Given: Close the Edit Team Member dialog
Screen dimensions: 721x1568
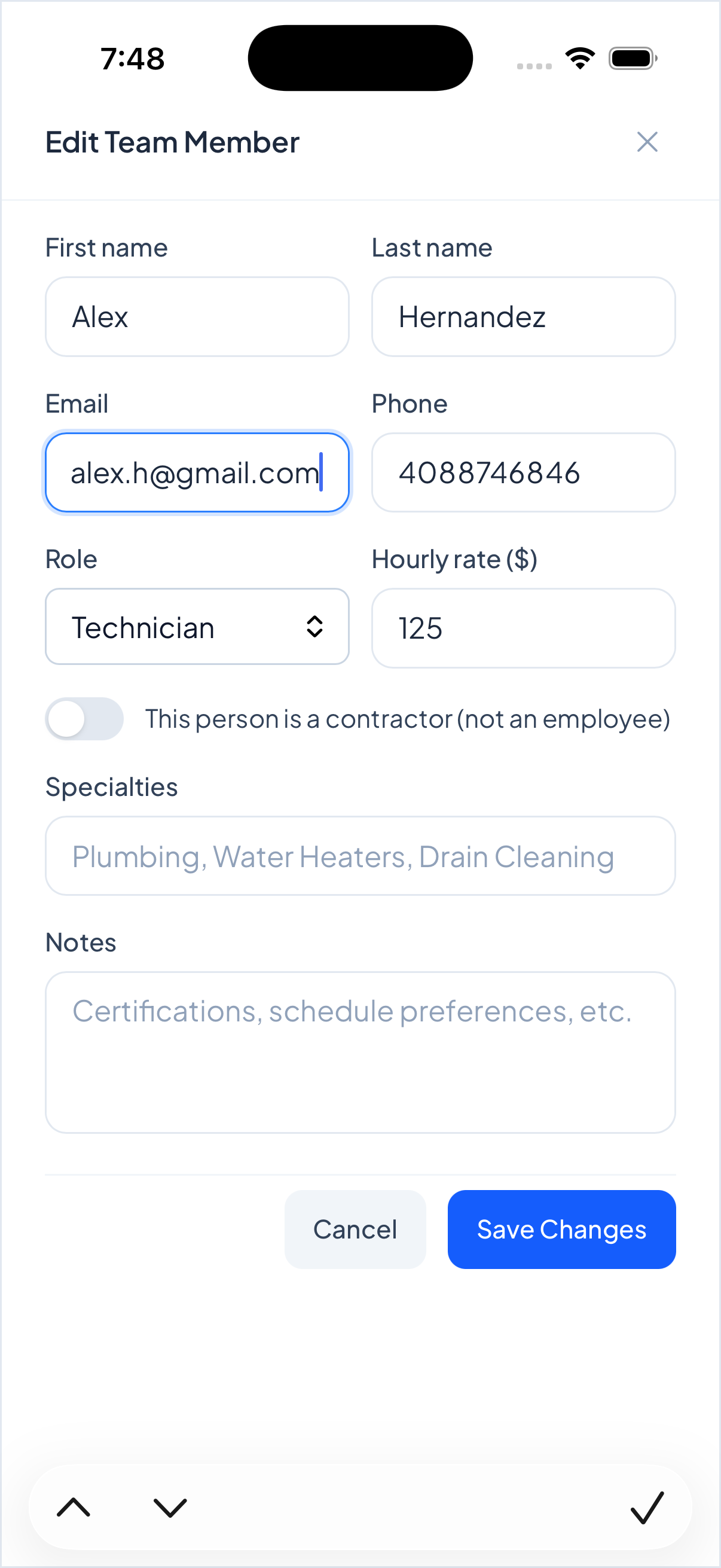Looking at the screenshot, I should click(x=647, y=142).
